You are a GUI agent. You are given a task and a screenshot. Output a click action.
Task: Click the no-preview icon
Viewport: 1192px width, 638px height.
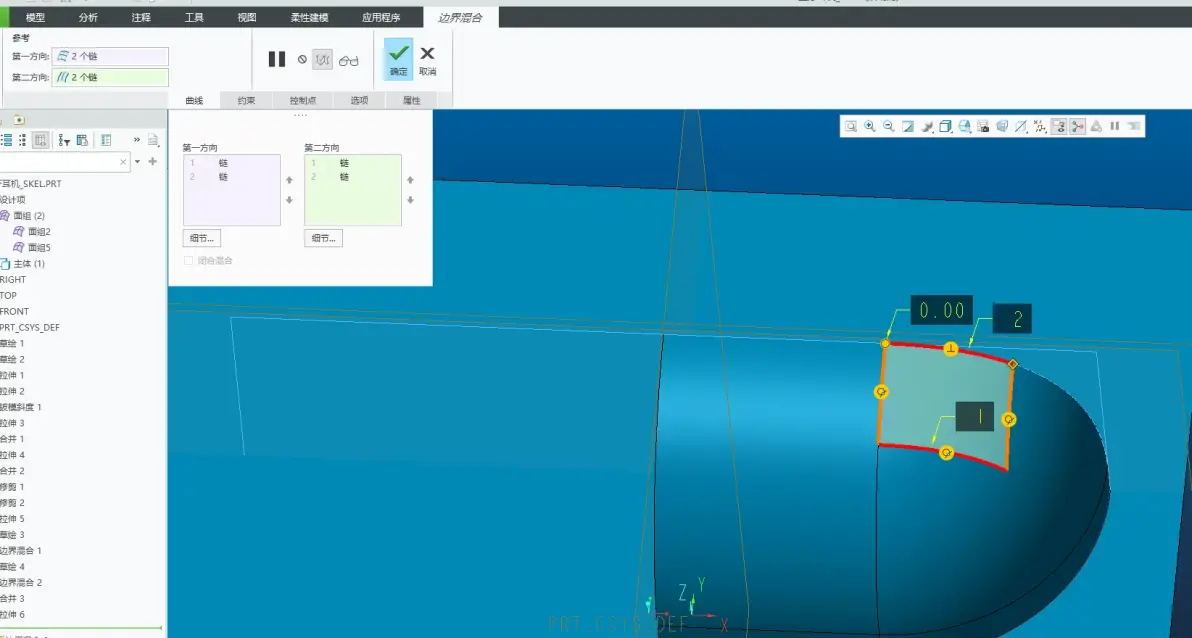pos(302,59)
